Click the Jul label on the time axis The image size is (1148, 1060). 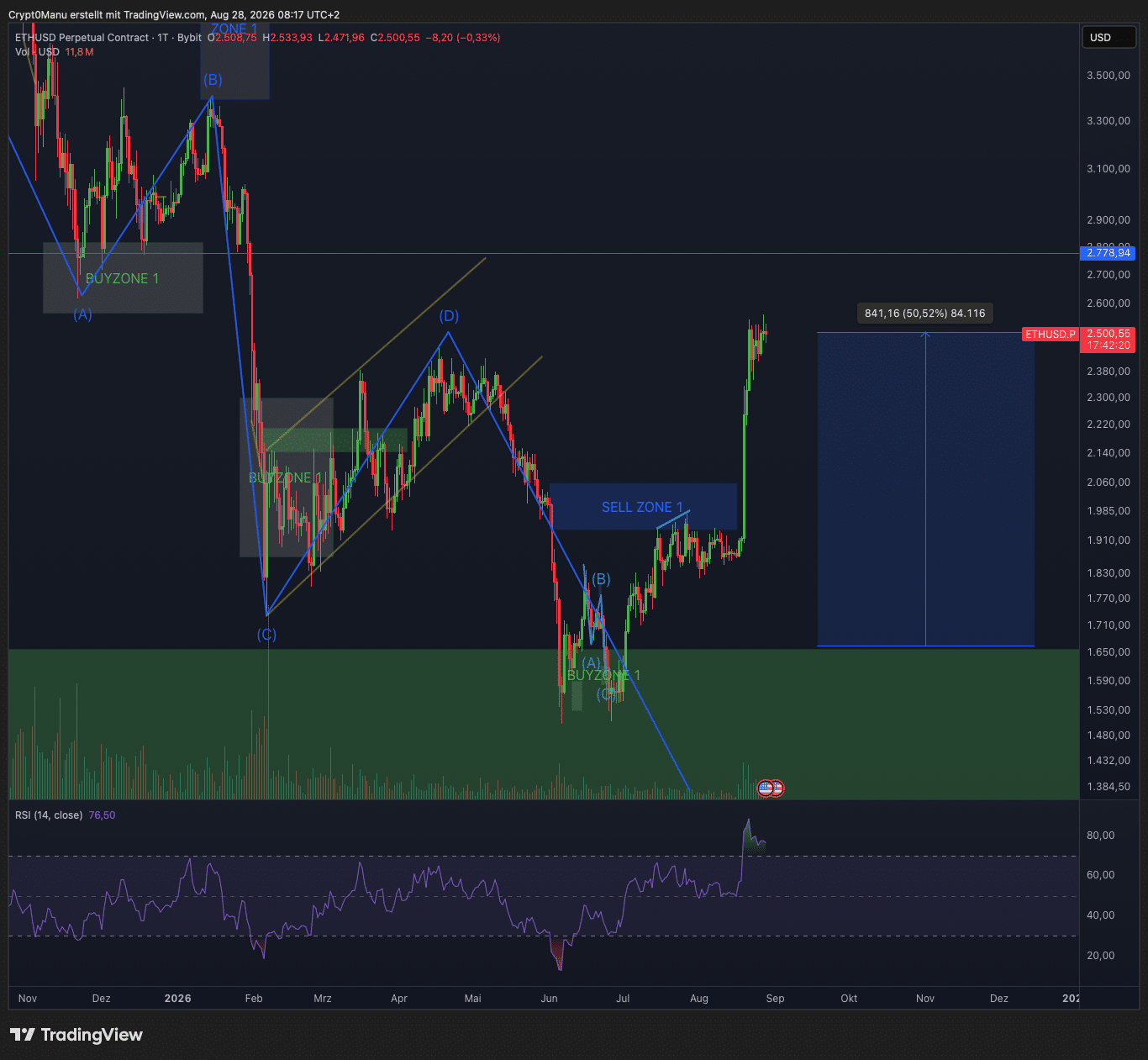pyautogui.click(x=623, y=999)
